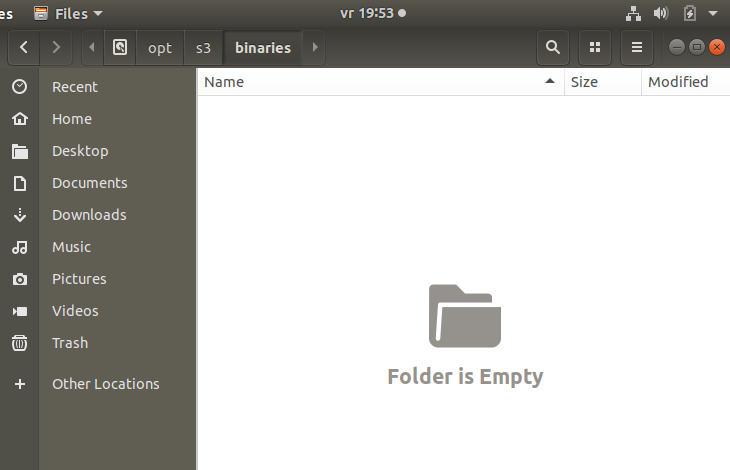
Task: Click the root disk icon in path bar
Action: point(120,47)
